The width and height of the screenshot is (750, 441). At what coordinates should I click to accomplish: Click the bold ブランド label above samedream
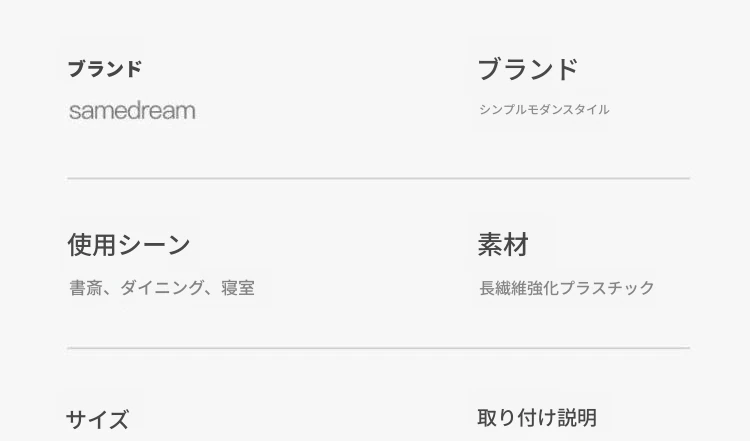[x=105, y=69]
